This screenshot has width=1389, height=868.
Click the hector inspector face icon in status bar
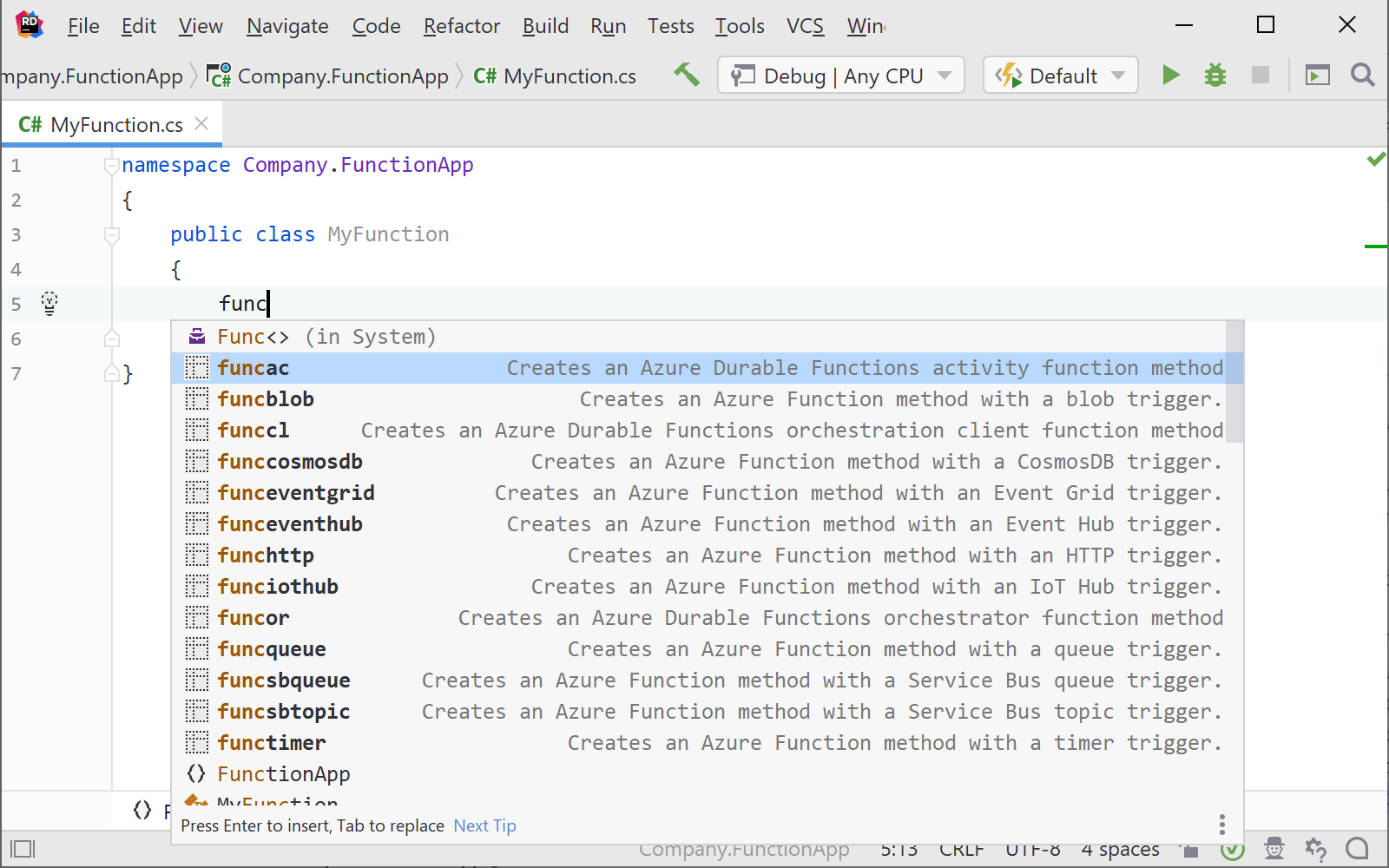point(1274,849)
